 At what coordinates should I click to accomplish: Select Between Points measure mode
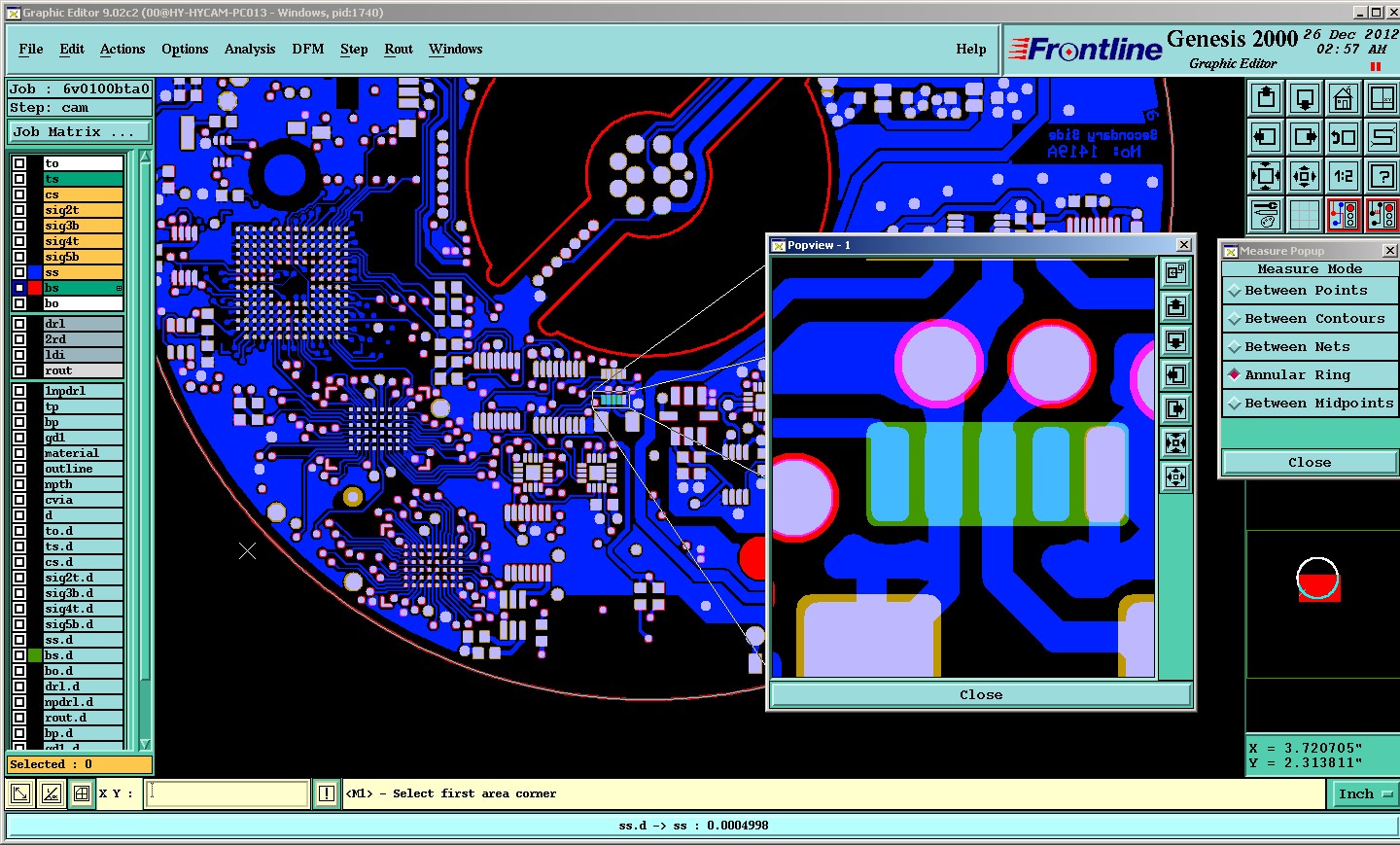[x=1310, y=291]
